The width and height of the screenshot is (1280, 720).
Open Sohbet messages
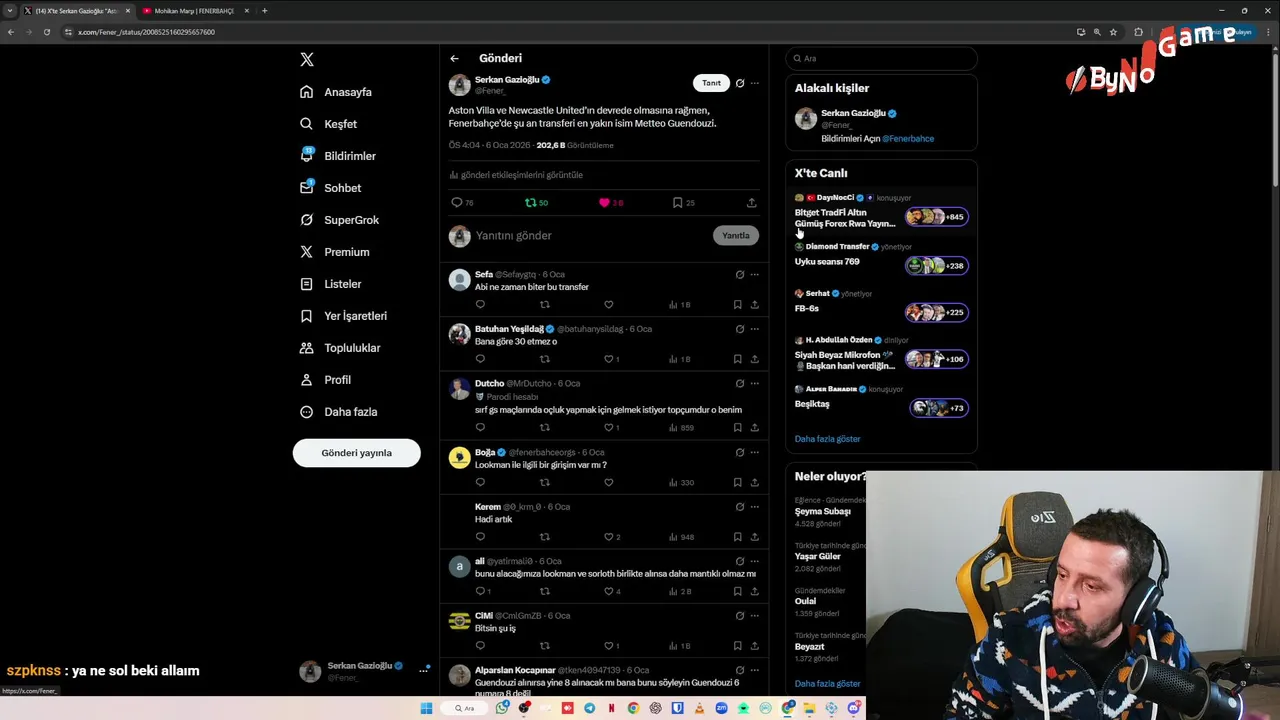coord(331,188)
